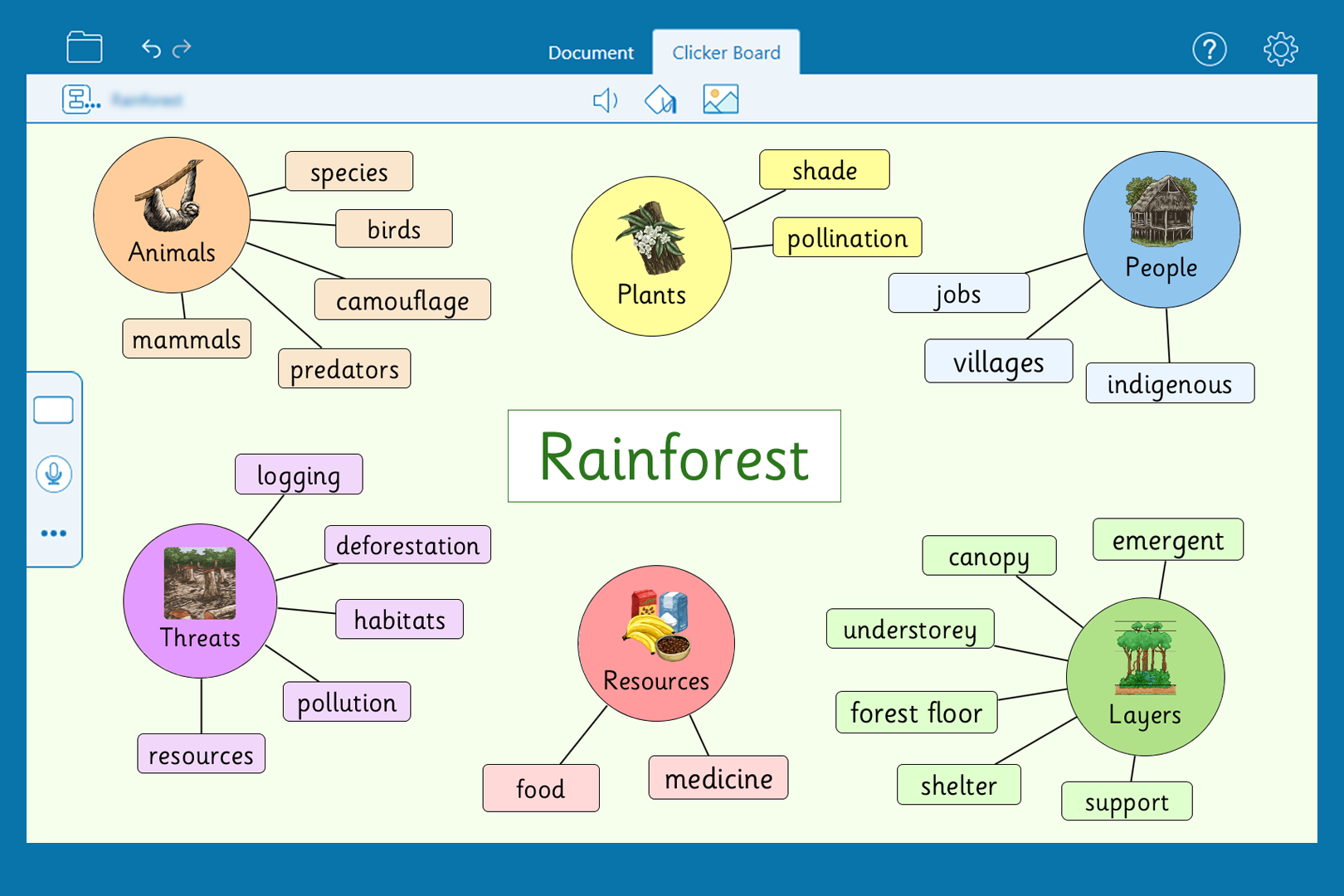Switch to the Document tab
The width and height of the screenshot is (1344, 896).
point(591,53)
